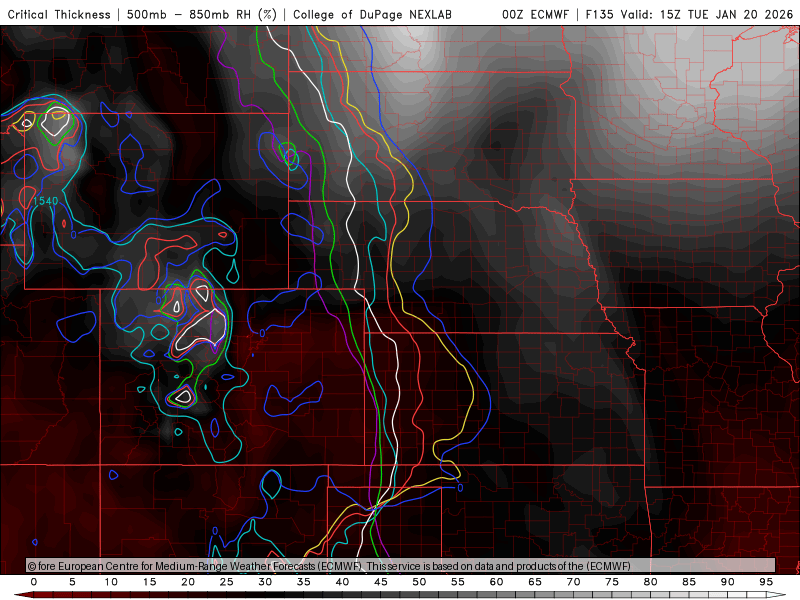Viewport: 800px width, 600px height.
Task: Click the '0' value on the RH scale
Action: click(x=34, y=582)
